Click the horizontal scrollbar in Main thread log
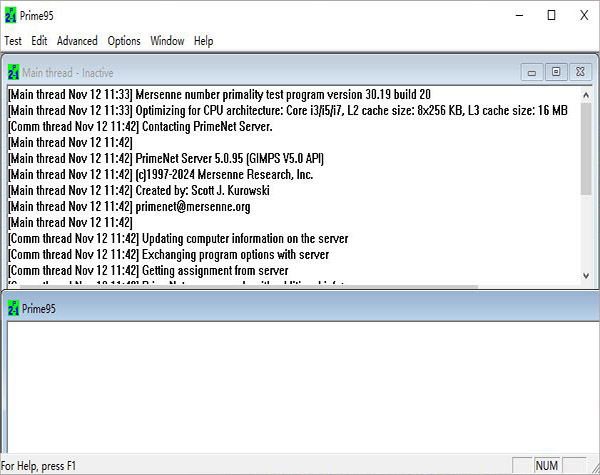Screen dimensions: 600x475 coord(249,286)
